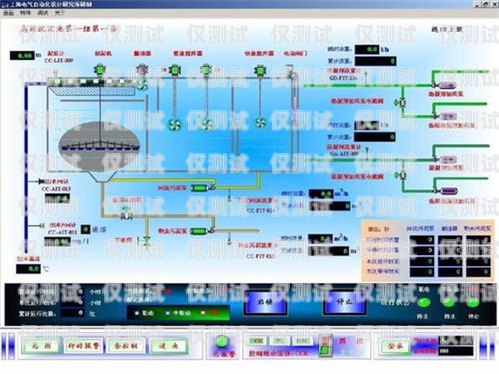Select the OEM control button
Screen dimensions: 499x374
click(x=256, y=341)
